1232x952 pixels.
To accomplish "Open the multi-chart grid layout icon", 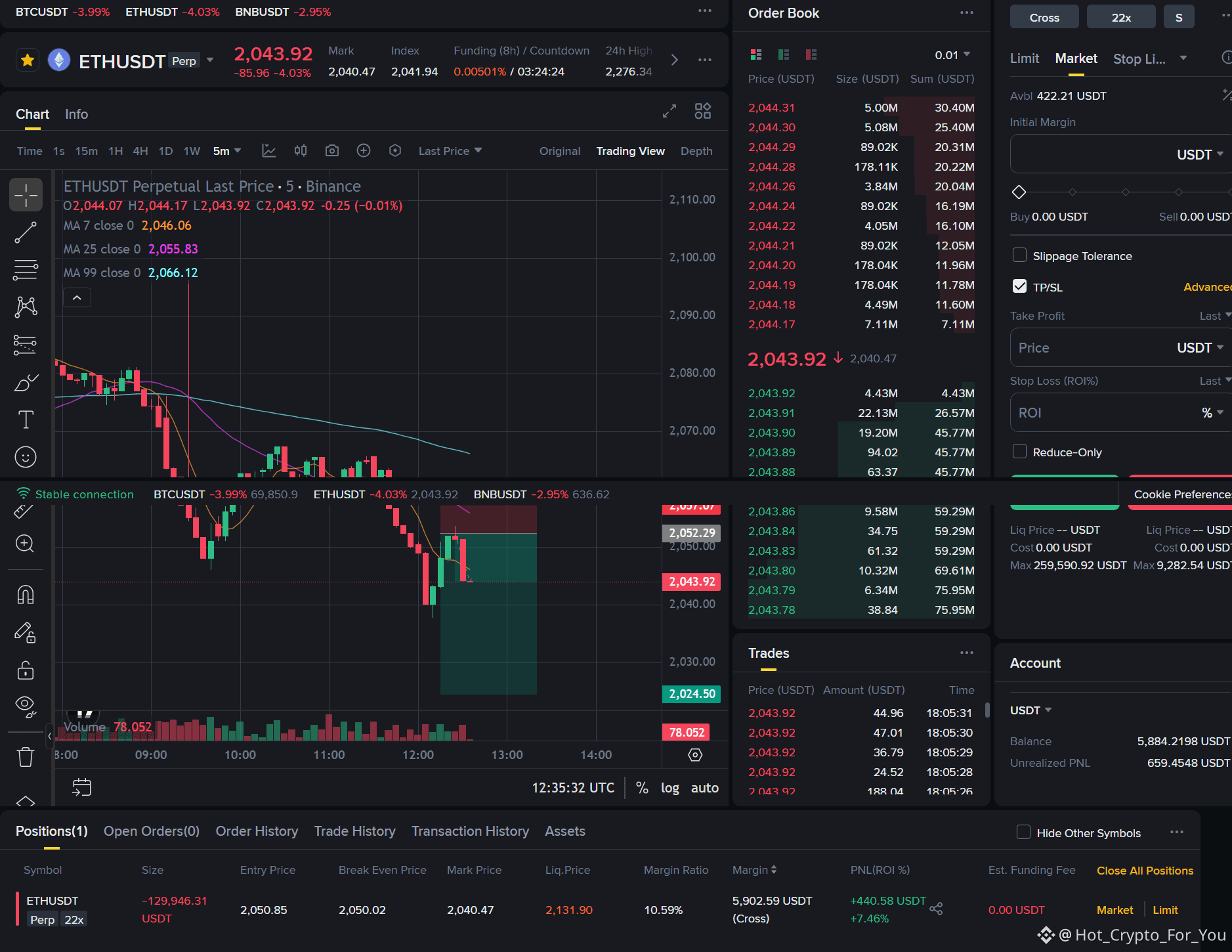I will tap(703, 112).
